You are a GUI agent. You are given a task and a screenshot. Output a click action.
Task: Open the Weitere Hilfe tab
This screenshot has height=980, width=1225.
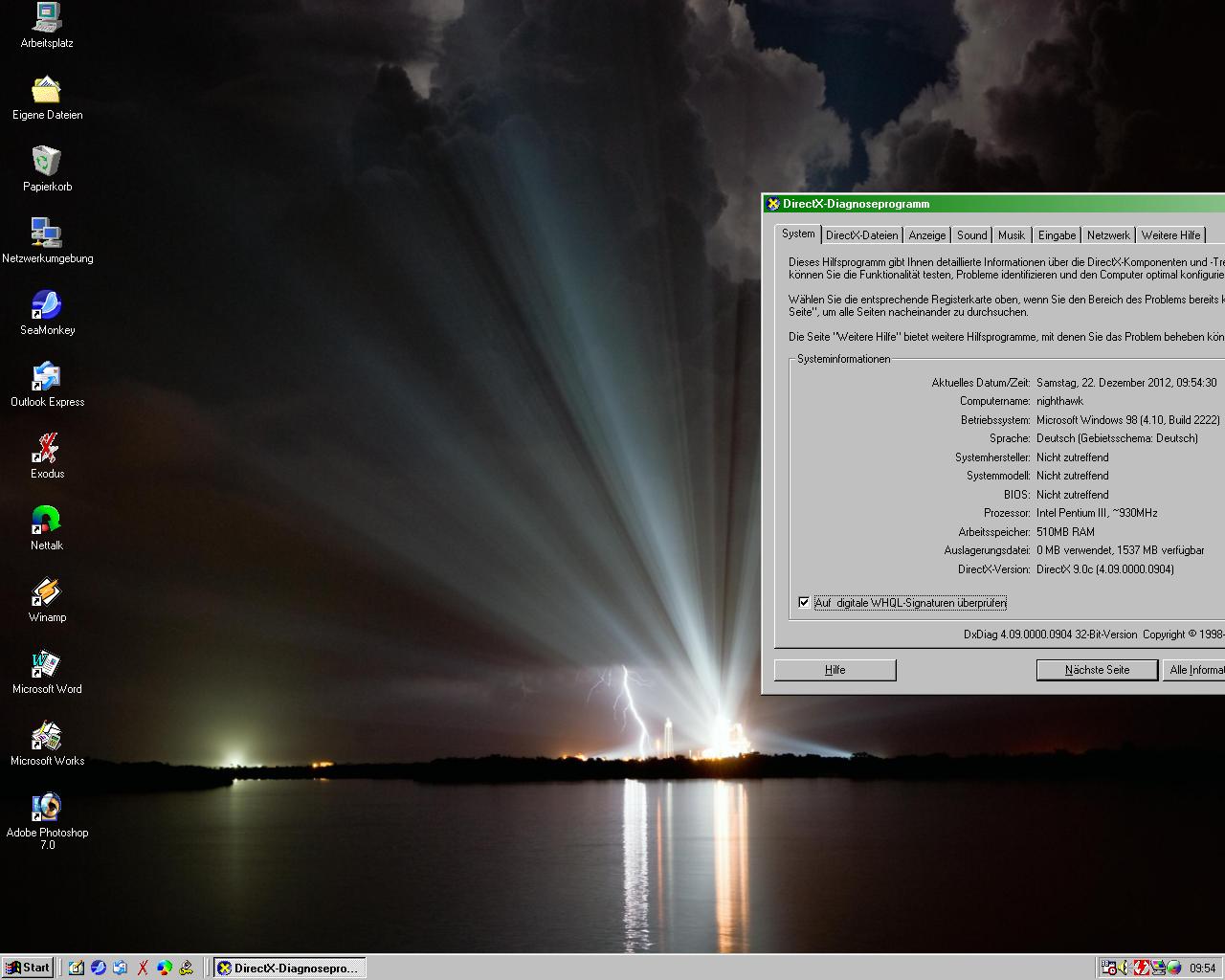point(1170,235)
